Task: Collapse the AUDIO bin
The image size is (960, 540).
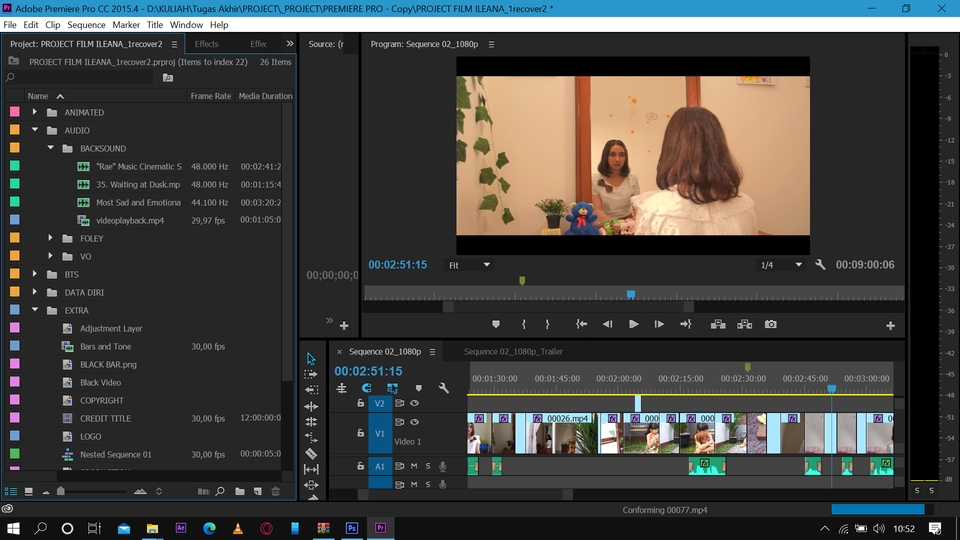Action: [35, 130]
